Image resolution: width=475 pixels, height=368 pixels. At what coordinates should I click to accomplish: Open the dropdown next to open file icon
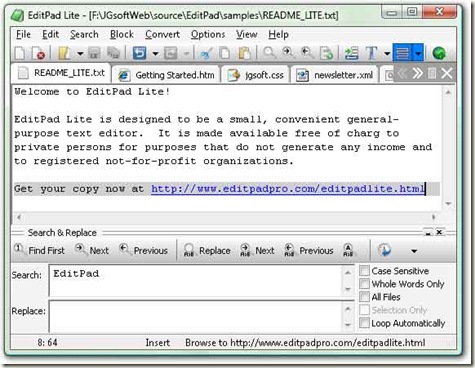[x=80, y=54]
